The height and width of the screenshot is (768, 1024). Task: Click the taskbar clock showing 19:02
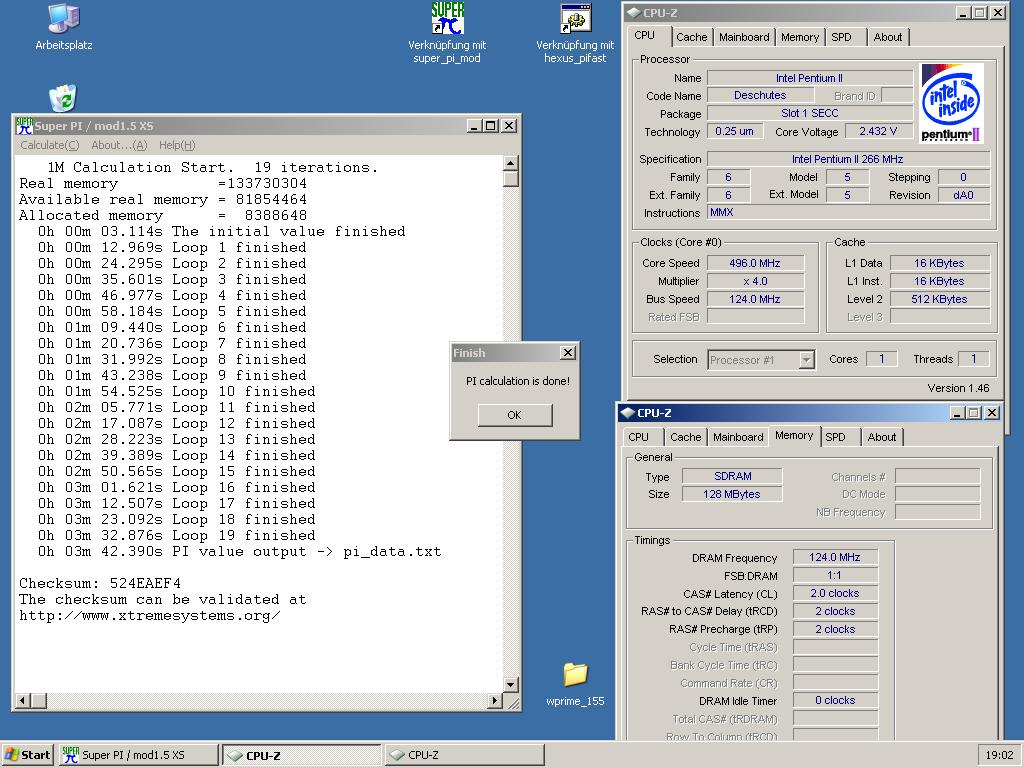click(999, 755)
